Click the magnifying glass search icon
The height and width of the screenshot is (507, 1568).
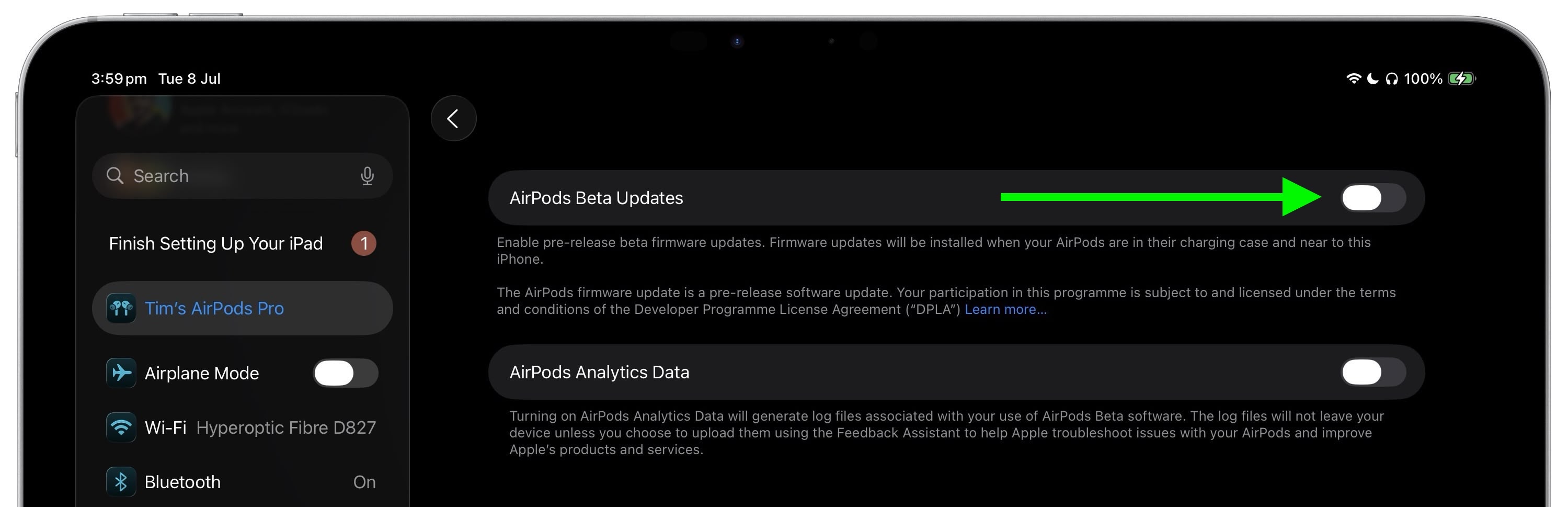(115, 175)
